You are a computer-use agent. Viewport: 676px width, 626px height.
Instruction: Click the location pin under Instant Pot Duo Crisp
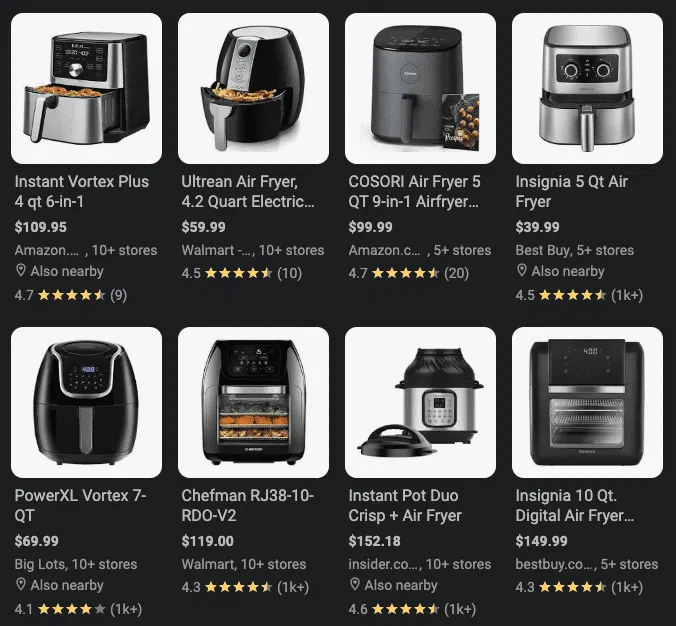point(355,584)
